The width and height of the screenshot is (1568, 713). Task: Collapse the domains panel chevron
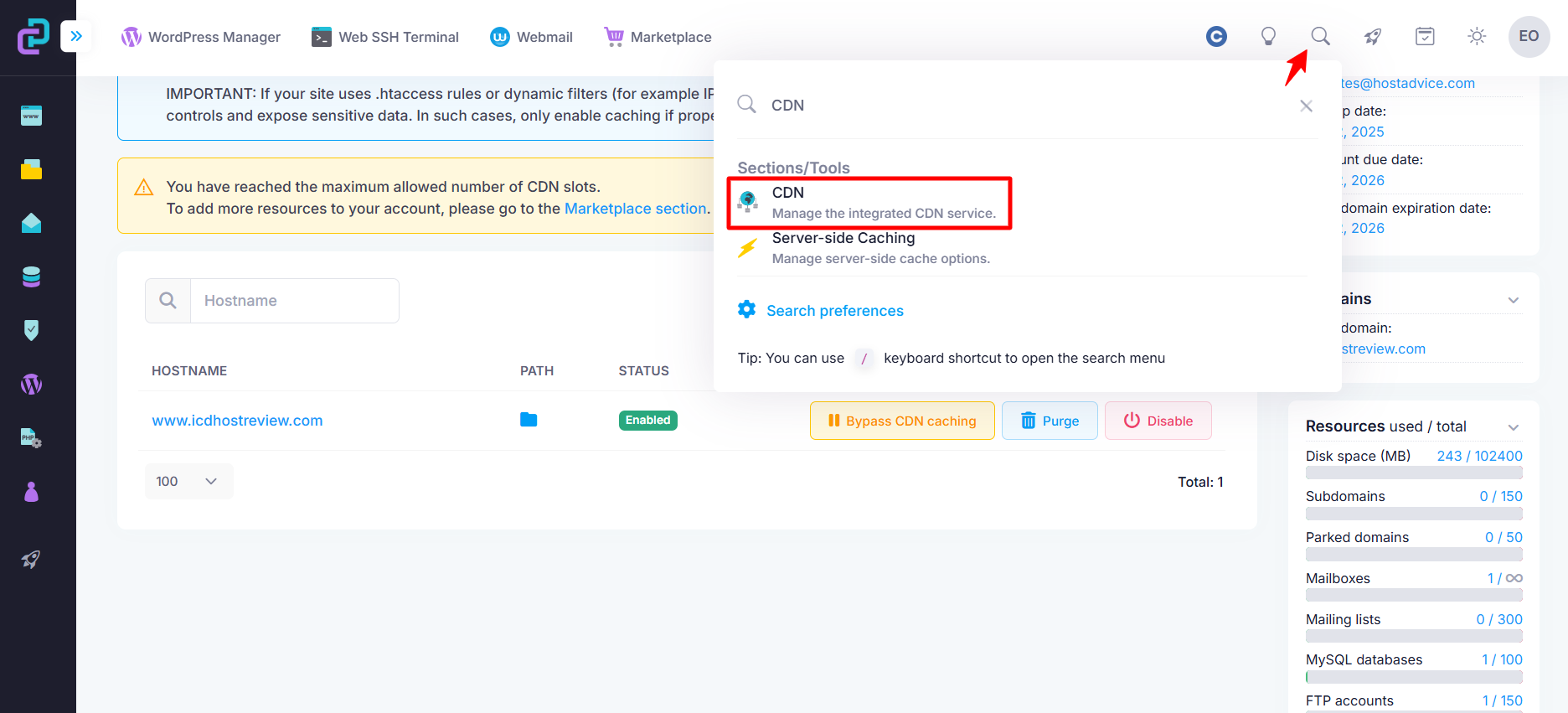click(1514, 300)
